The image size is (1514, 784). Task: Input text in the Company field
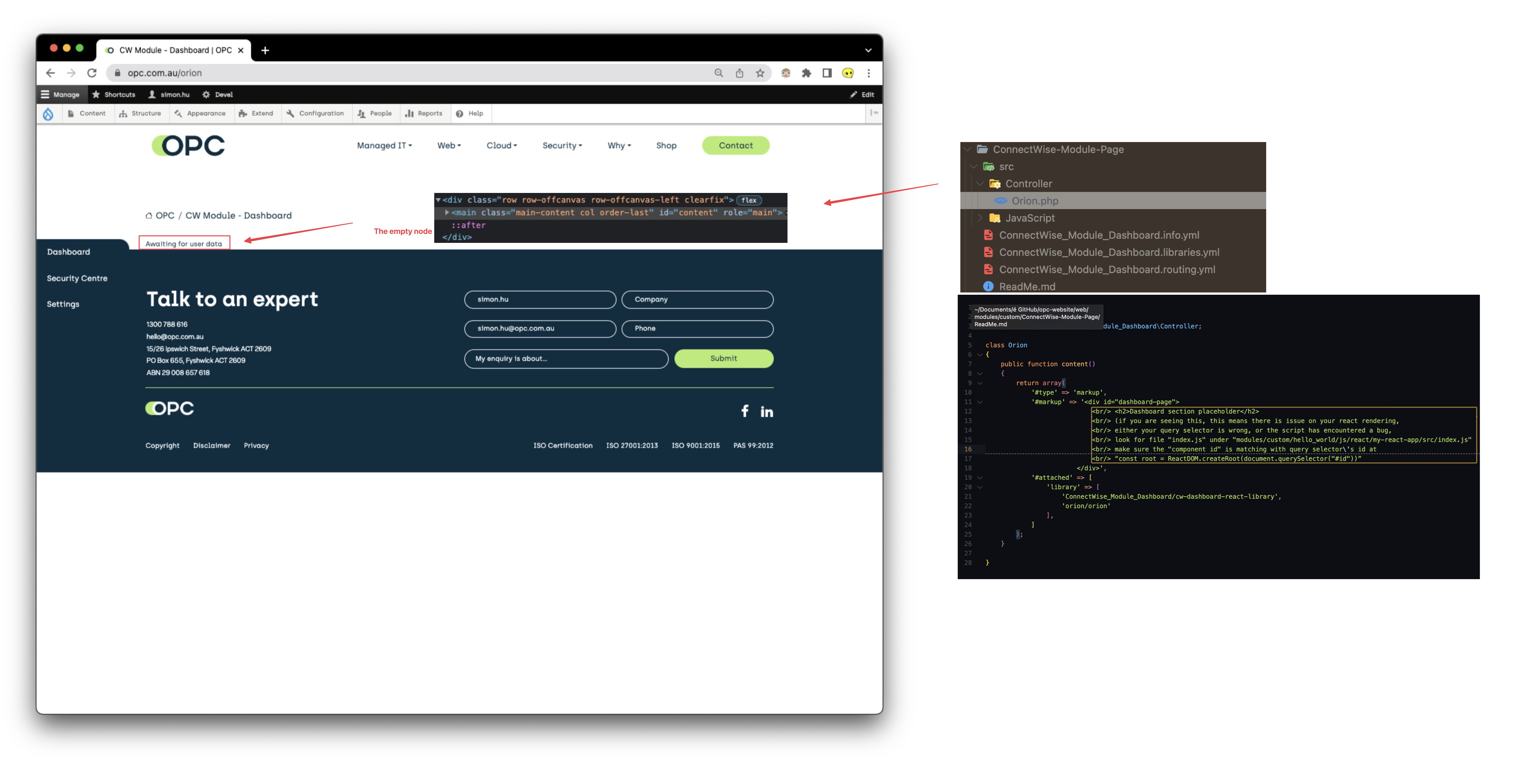point(697,299)
